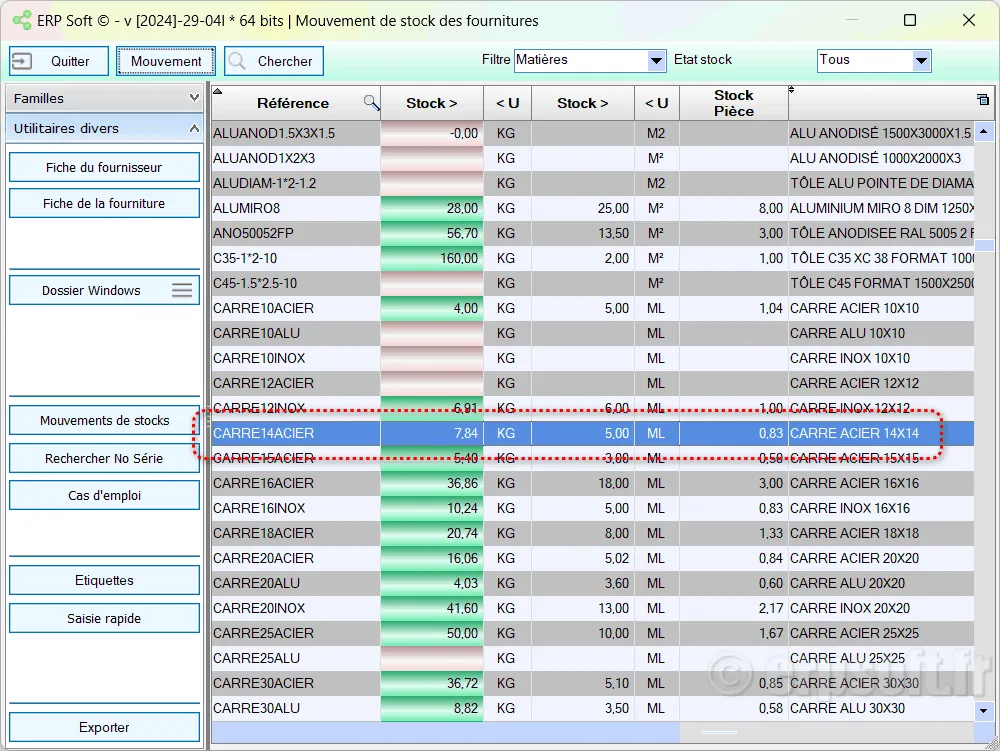Click the ERP Soft logo in title bar
This screenshot has width=1000, height=751.
22,21
